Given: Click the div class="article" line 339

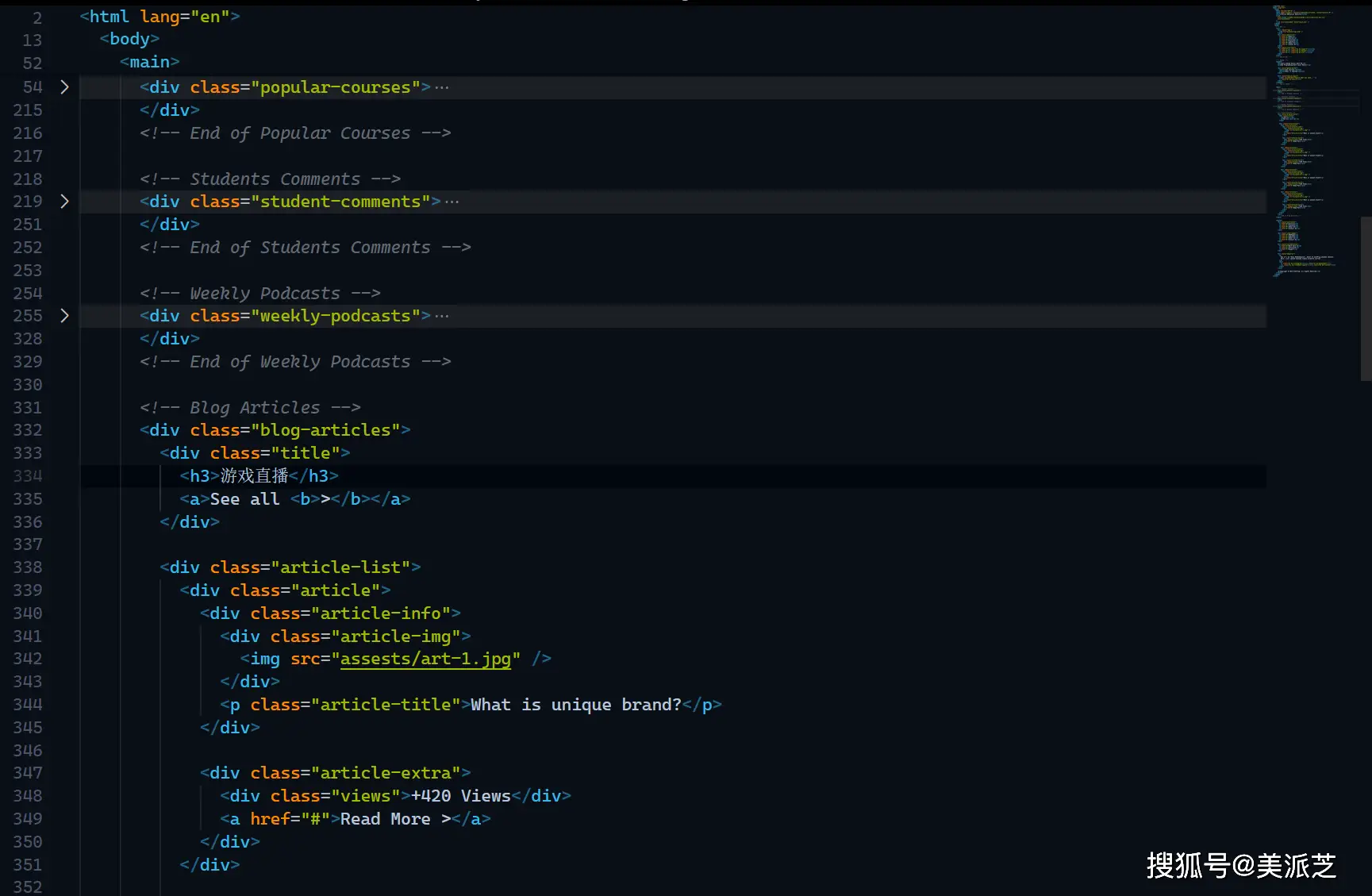Looking at the screenshot, I should [285, 590].
